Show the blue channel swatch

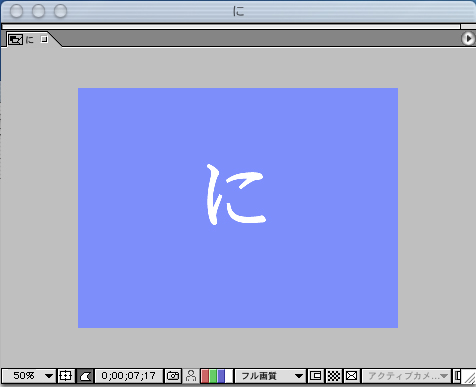click(x=221, y=376)
